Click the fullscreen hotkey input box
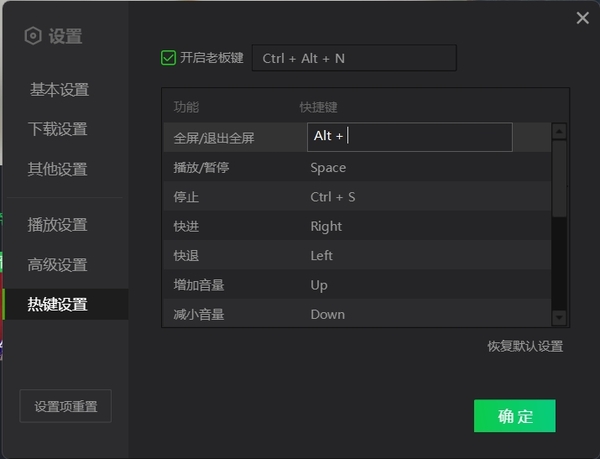The width and height of the screenshot is (600, 459). coord(409,137)
